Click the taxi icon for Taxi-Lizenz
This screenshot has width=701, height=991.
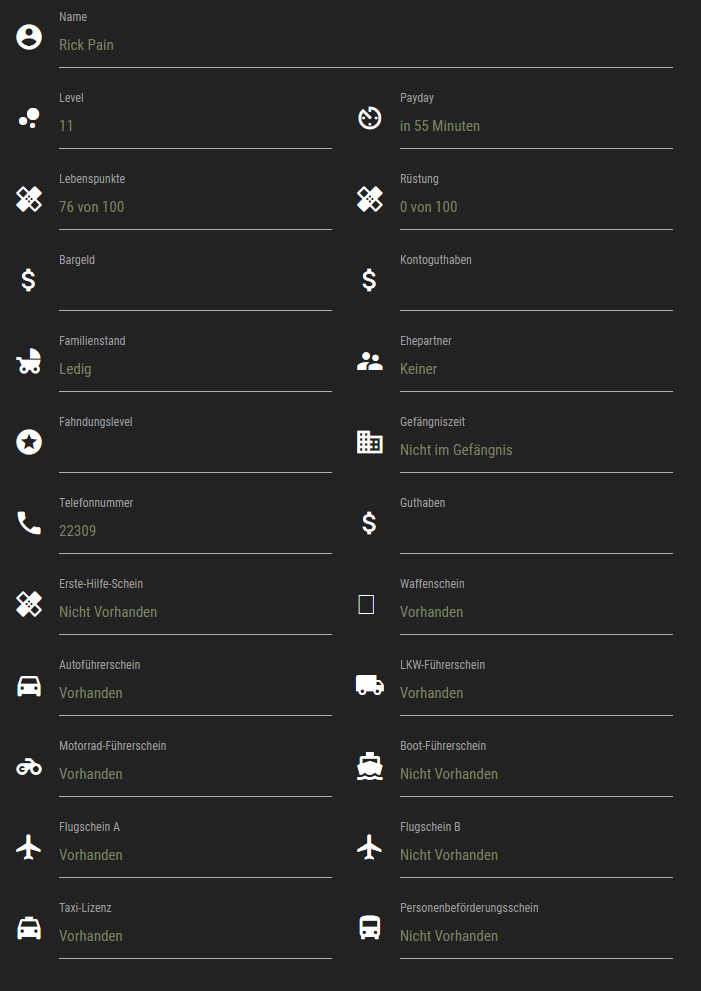pos(29,928)
